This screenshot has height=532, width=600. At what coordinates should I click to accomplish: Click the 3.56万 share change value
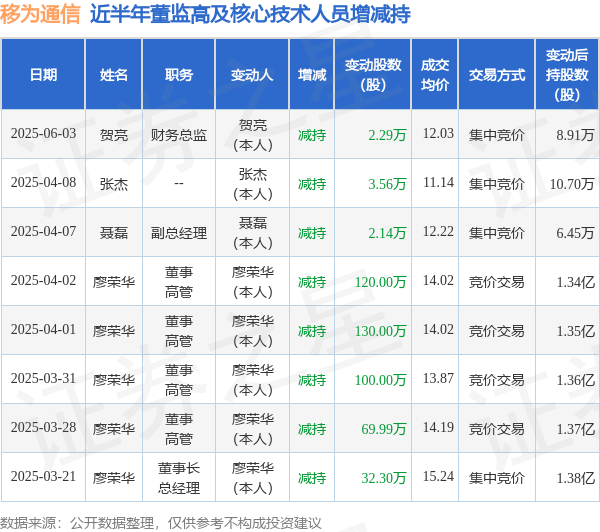pyautogui.click(x=387, y=184)
